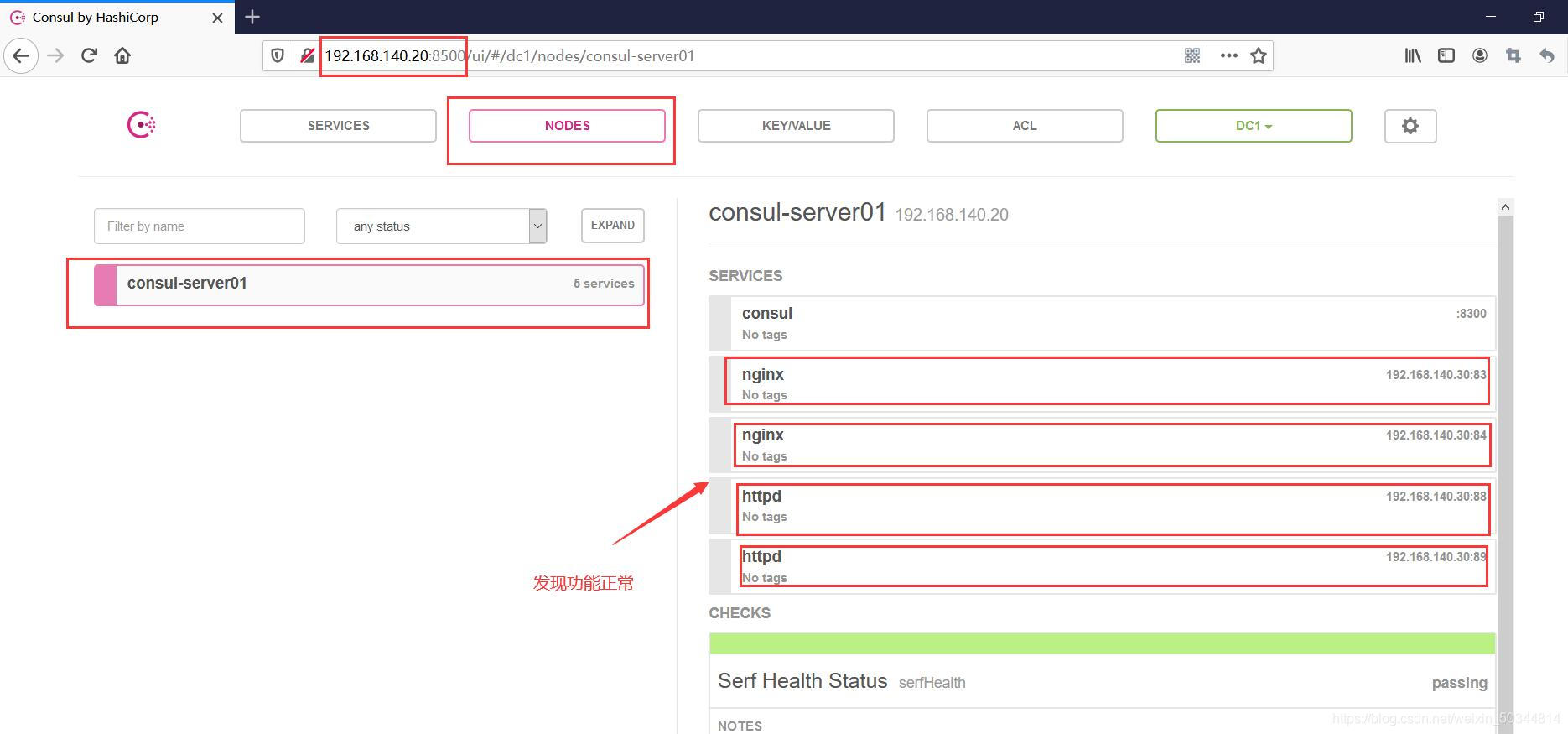
Task: Click the CHECKS section heading
Action: tap(740, 613)
